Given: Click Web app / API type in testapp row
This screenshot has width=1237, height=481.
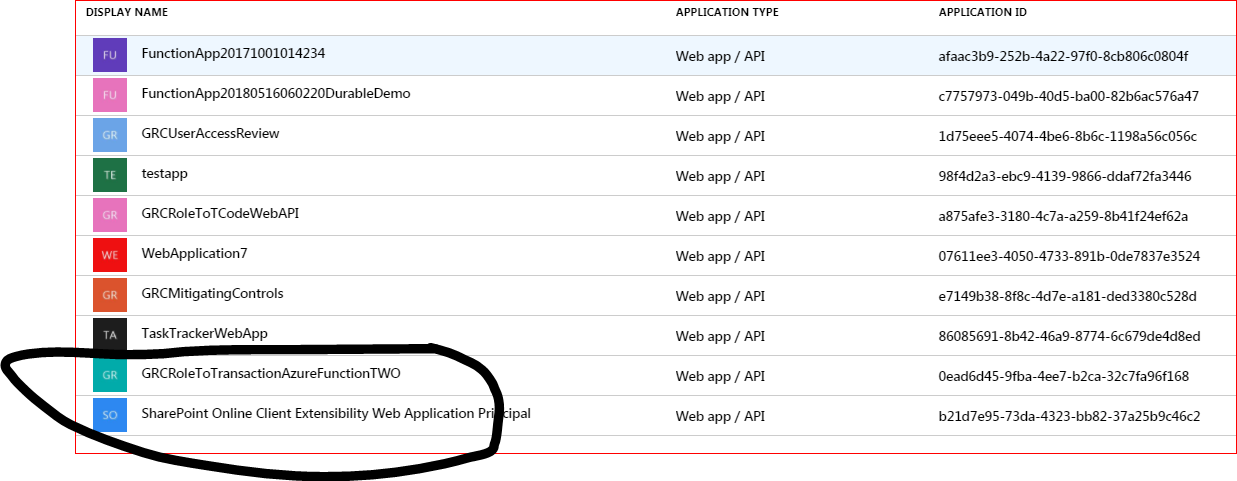Looking at the screenshot, I should [x=720, y=176].
